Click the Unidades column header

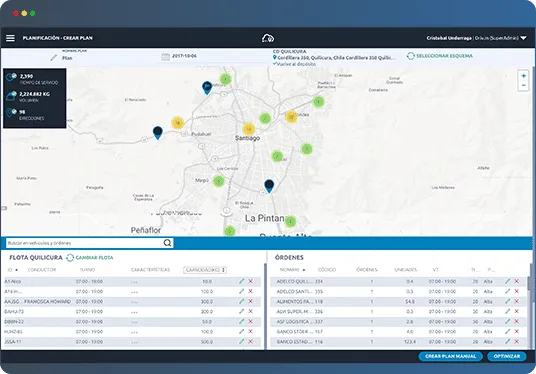click(405, 270)
